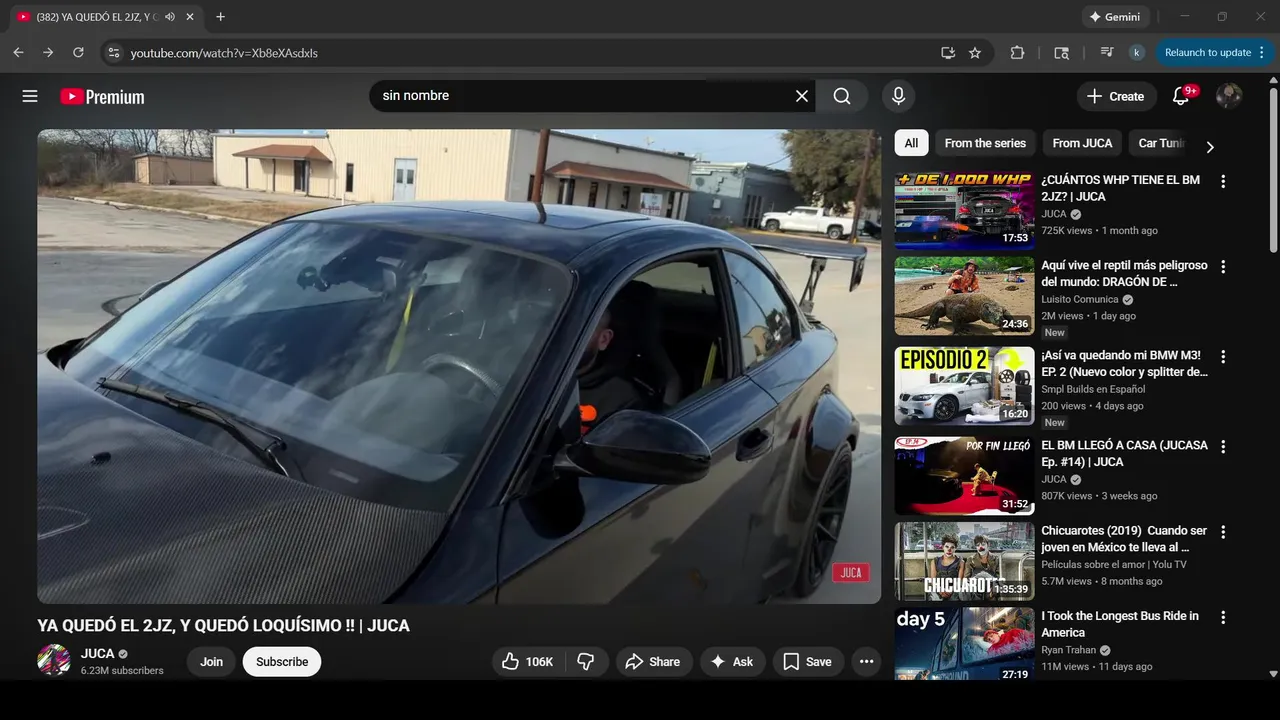Open the Ask AI button
The height and width of the screenshot is (720, 1280).
732,661
